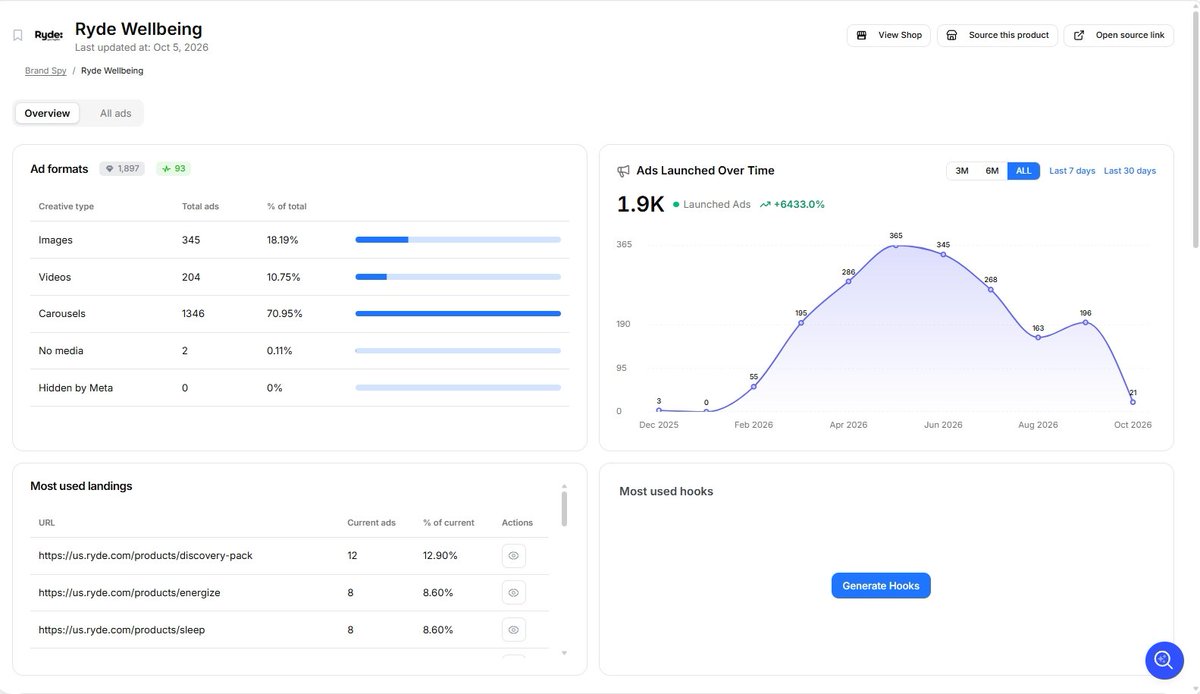Go to Brand Spy breadcrumb link
Image resolution: width=1200 pixels, height=694 pixels.
coord(46,71)
